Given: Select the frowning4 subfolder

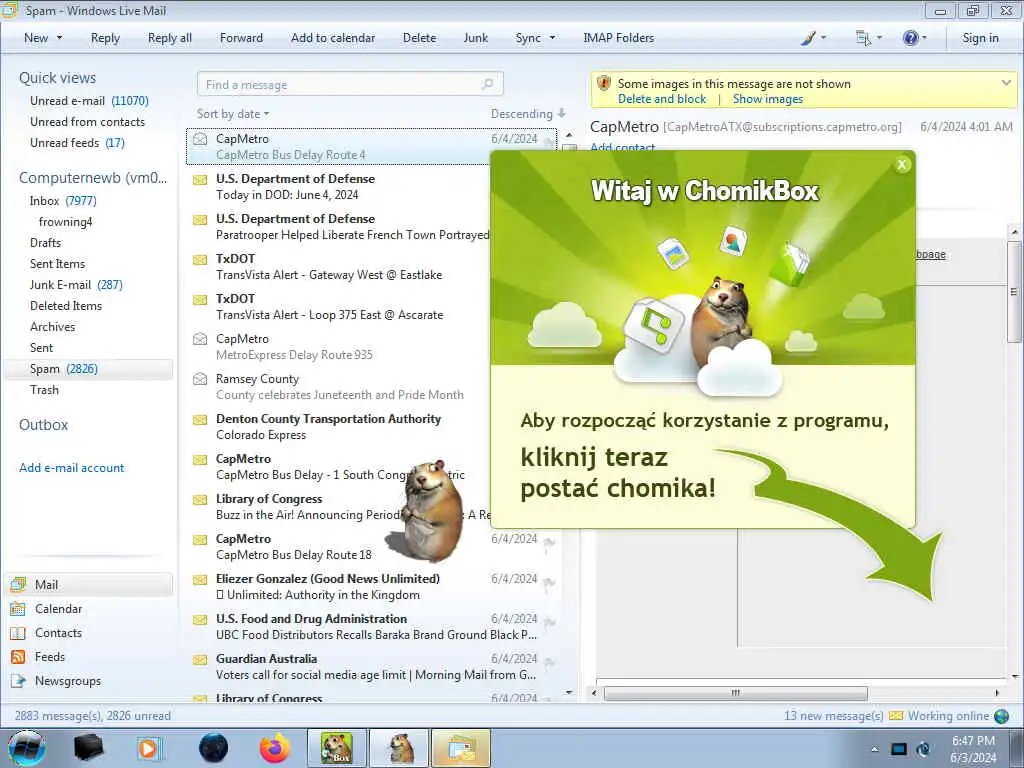Looking at the screenshot, I should (x=65, y=221).
